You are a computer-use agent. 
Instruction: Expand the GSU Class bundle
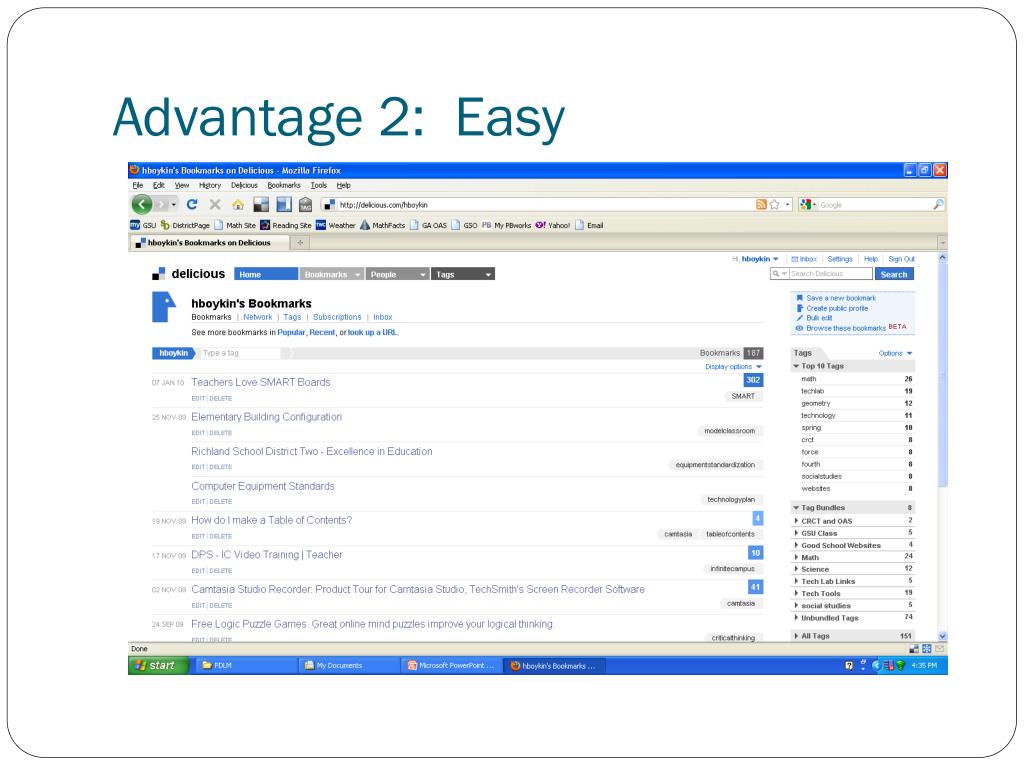pos(796,534)
